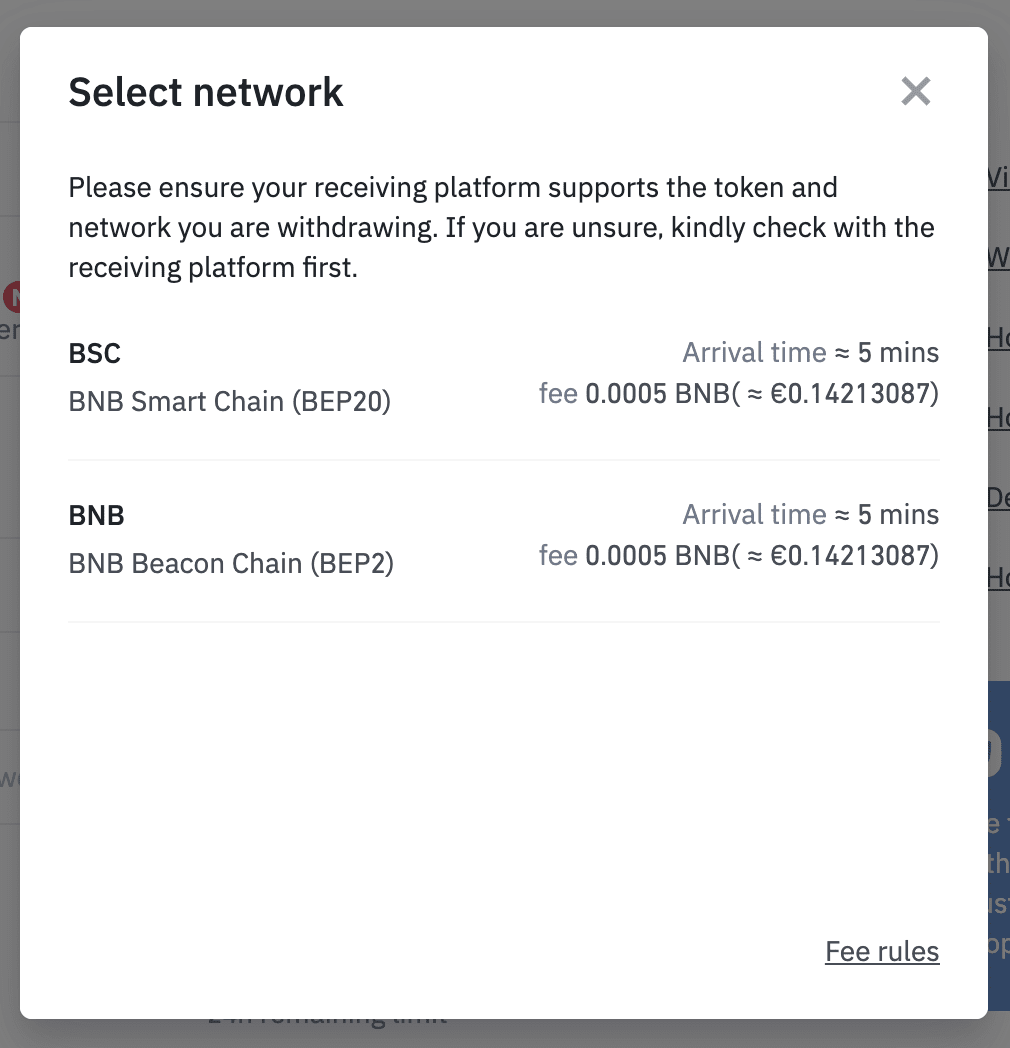Click the first underlined link at right edge
1010x1048 pixels.
coord(998,178)
